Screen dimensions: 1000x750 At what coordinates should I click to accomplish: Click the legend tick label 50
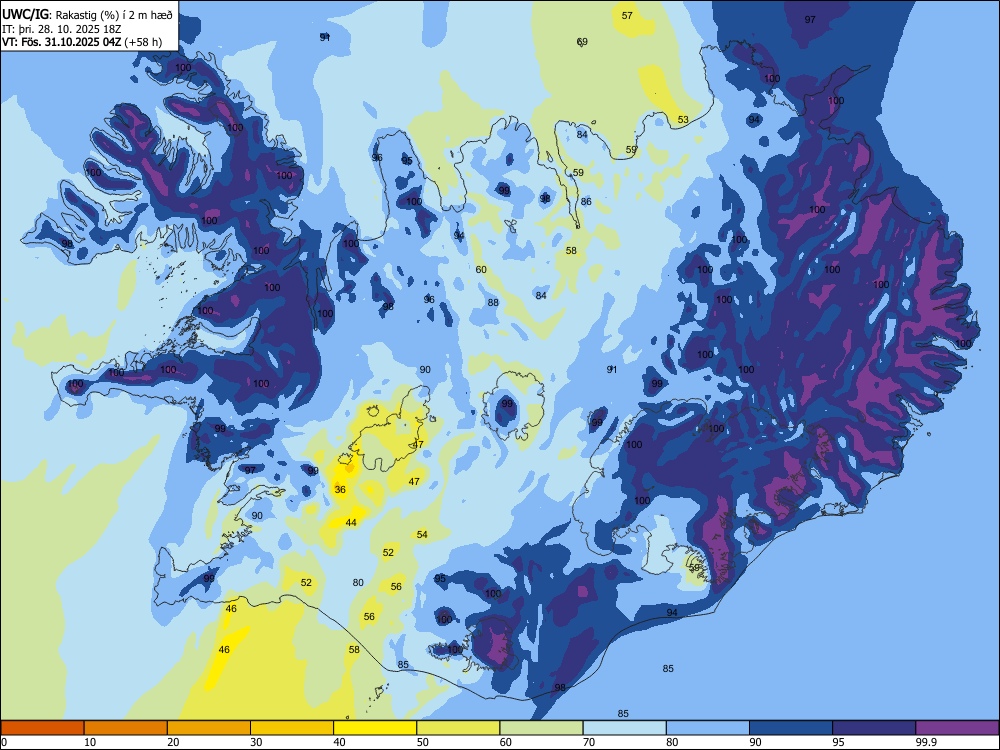(422, 742)
